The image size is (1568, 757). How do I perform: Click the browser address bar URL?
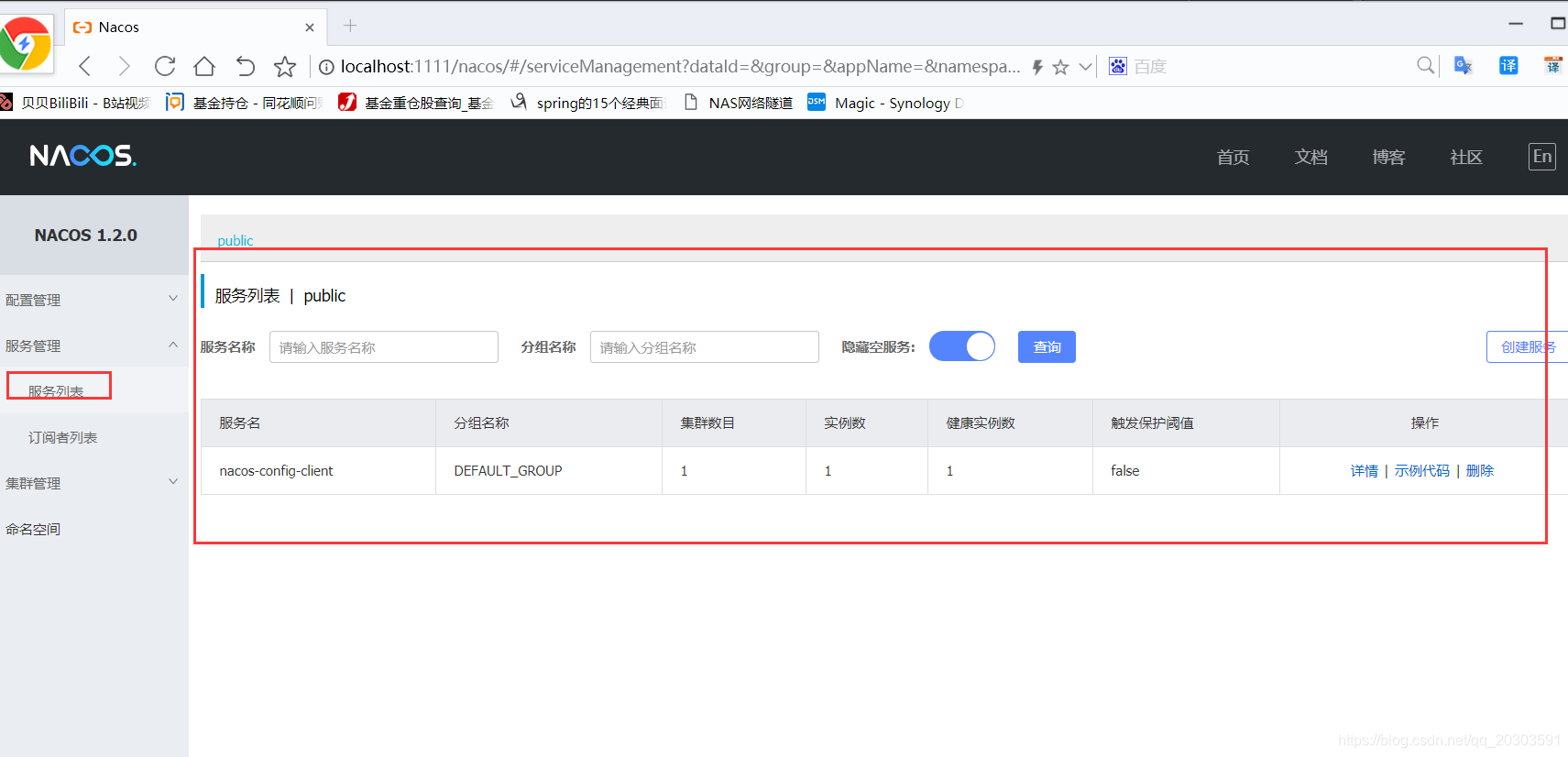tap(680, 66)
